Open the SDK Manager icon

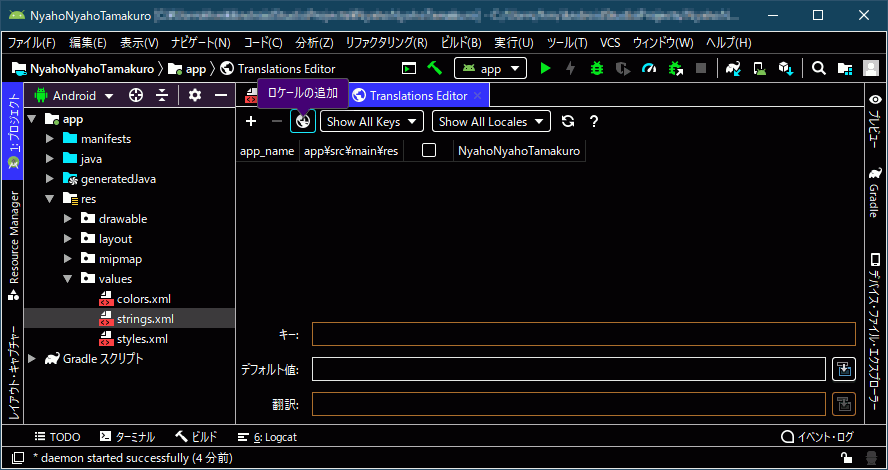785,69
